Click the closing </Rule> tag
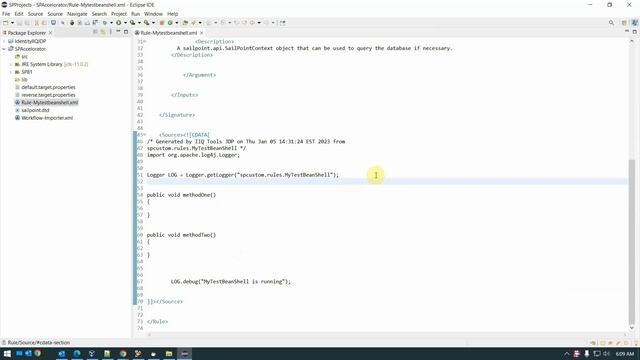 tap(157, 322)
